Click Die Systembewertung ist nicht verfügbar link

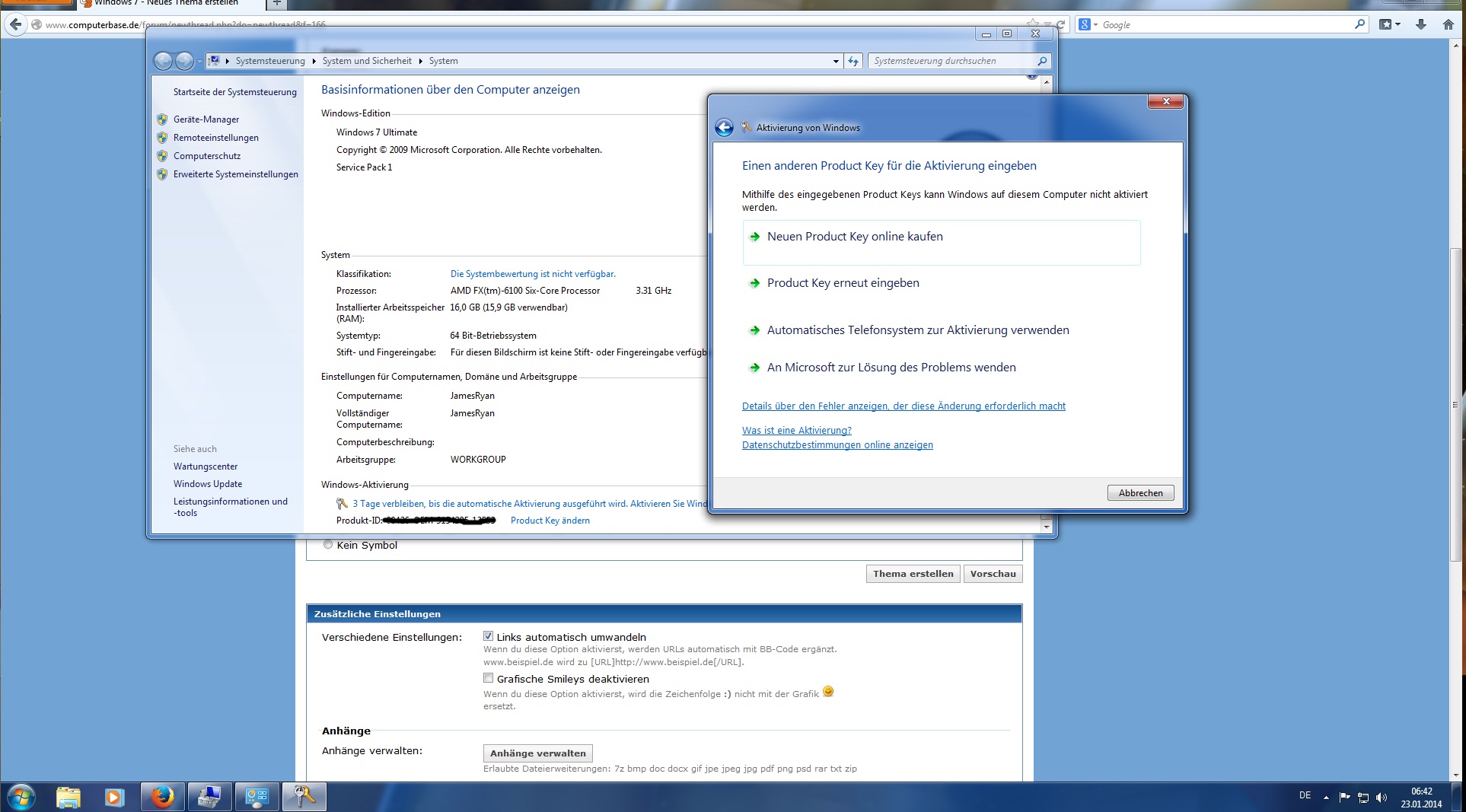pyautogui.click(x=533, y=274)
